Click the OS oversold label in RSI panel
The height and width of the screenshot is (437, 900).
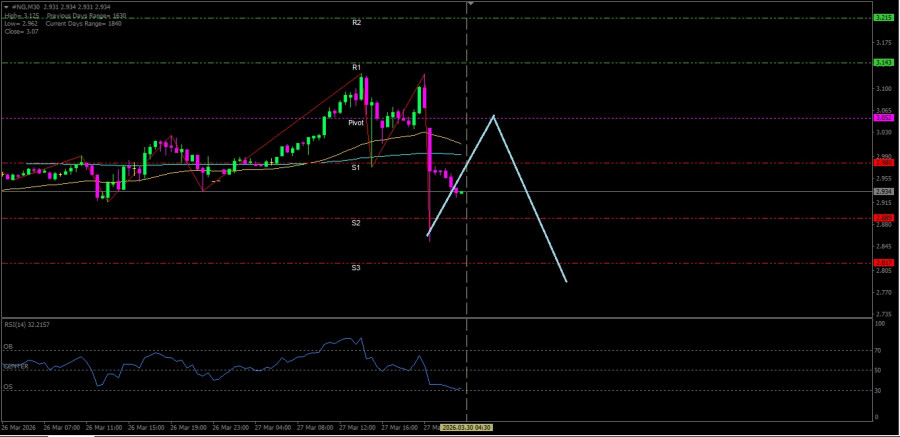tap(8, 386)
